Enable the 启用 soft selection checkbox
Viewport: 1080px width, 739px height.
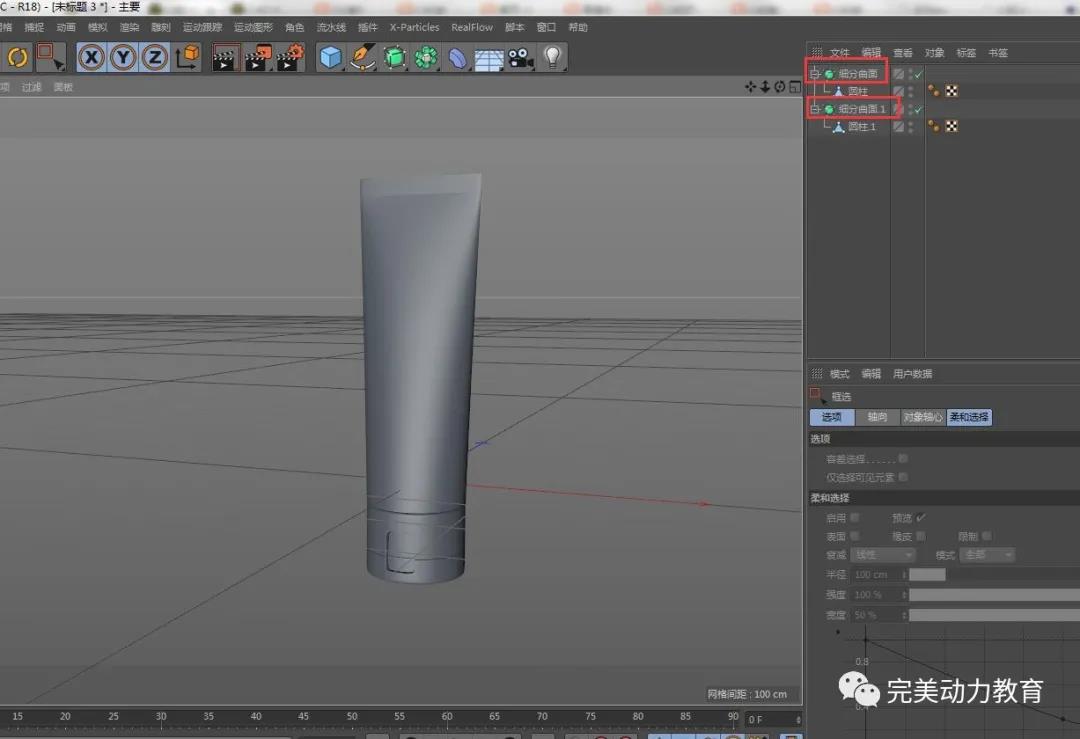[x=854, y=517]
